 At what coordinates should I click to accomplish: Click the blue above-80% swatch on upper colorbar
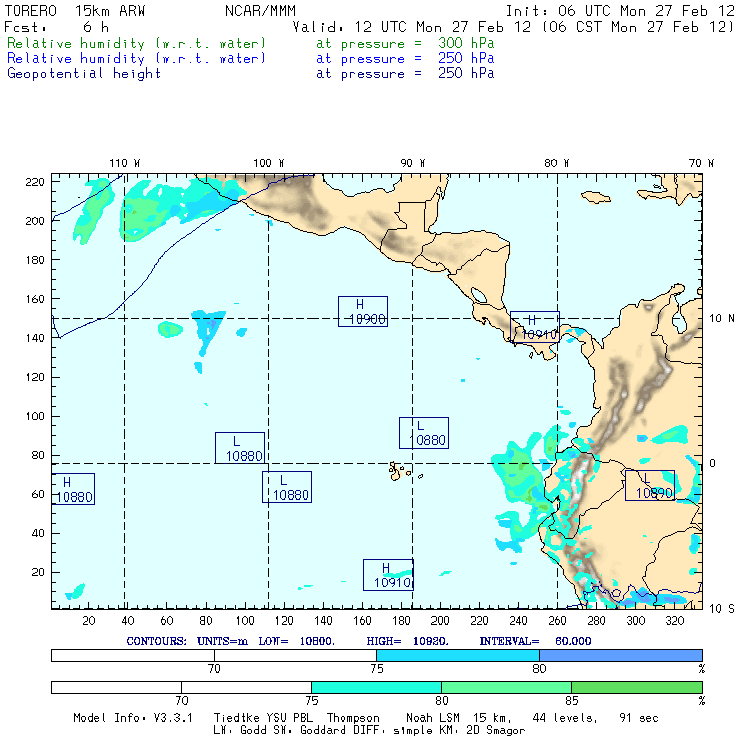click(x=621, y=656)
